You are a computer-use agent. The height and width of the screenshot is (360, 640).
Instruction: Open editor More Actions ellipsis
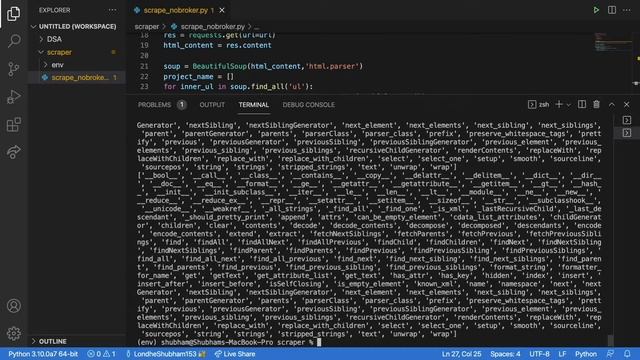[627, 10]
